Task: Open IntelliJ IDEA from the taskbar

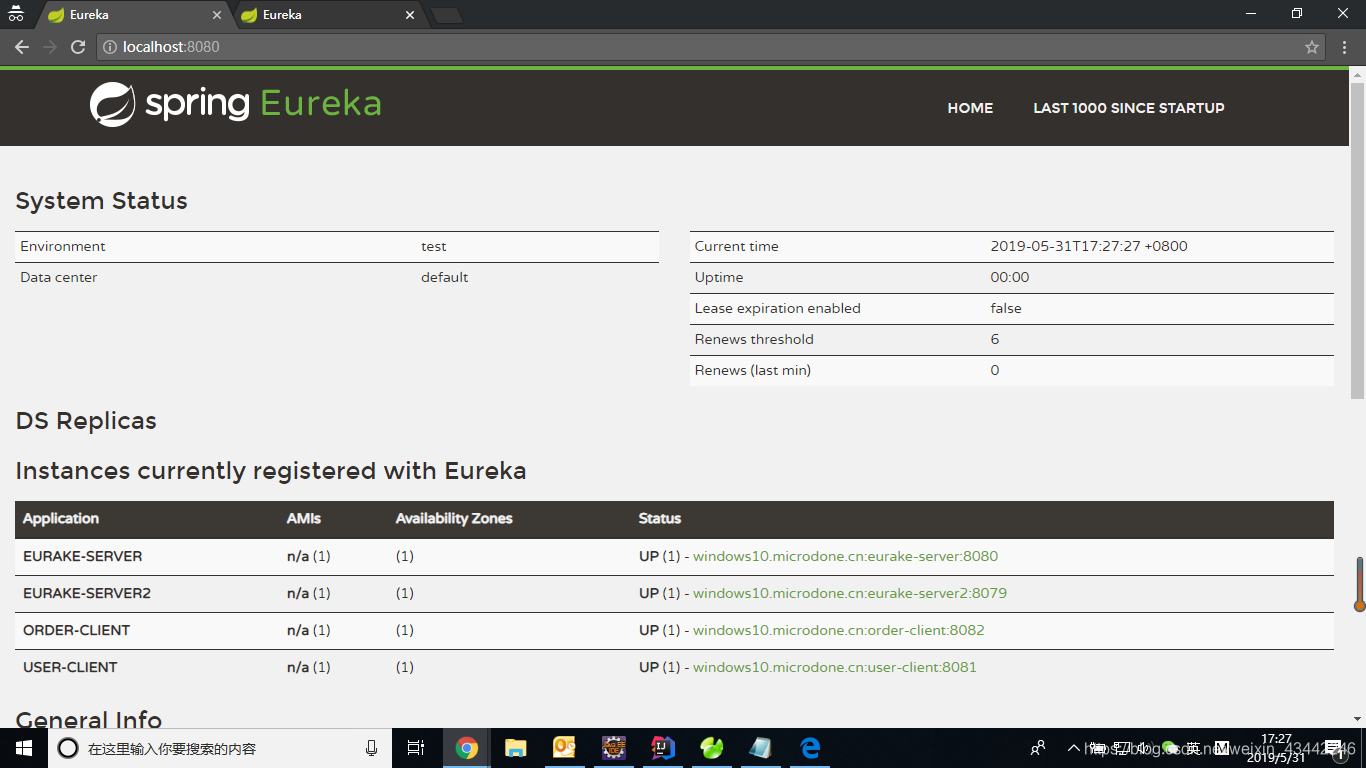Action: coord(662,748)
